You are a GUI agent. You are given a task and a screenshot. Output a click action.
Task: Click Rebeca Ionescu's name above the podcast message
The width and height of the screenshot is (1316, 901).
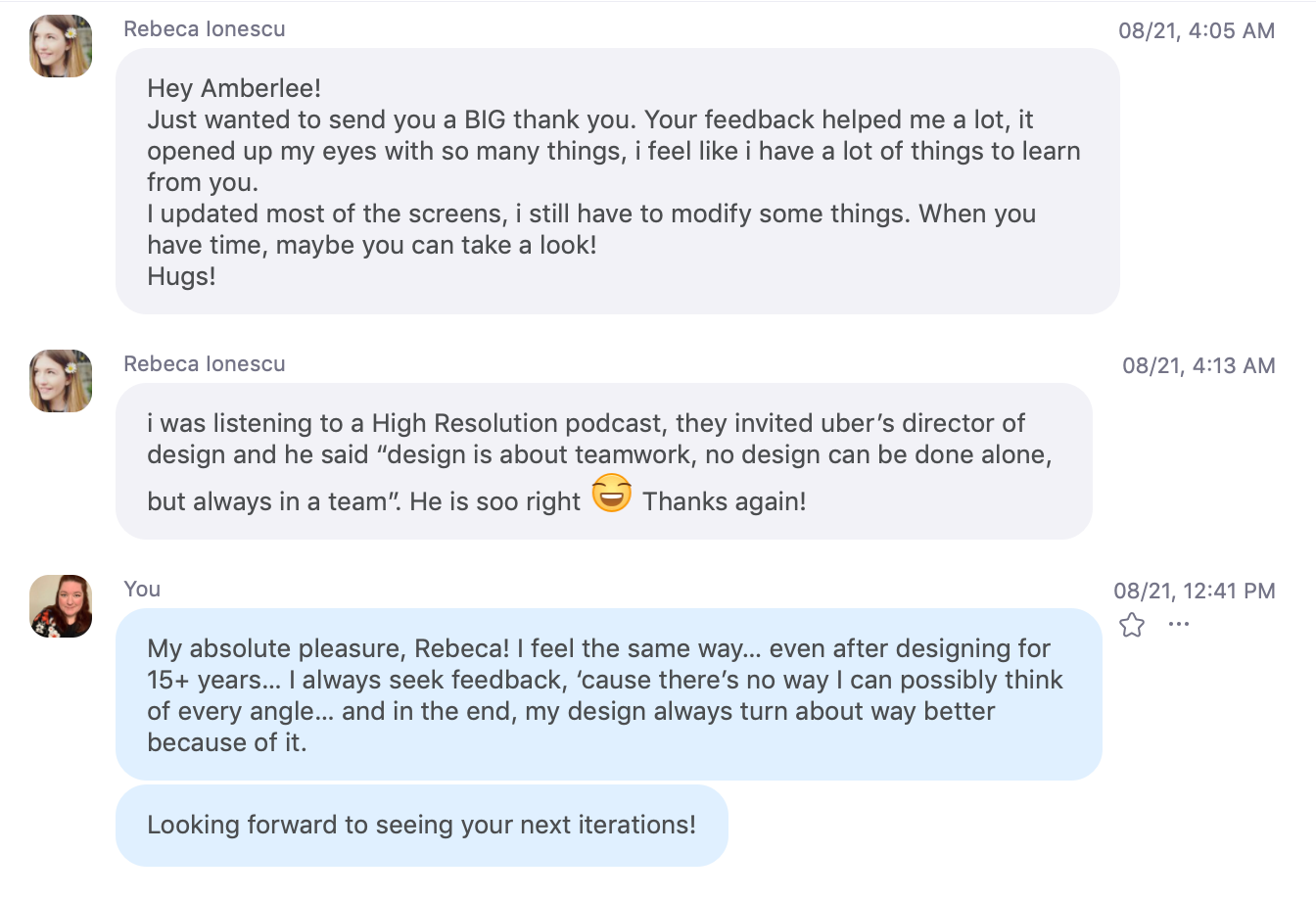click(205, 364)
